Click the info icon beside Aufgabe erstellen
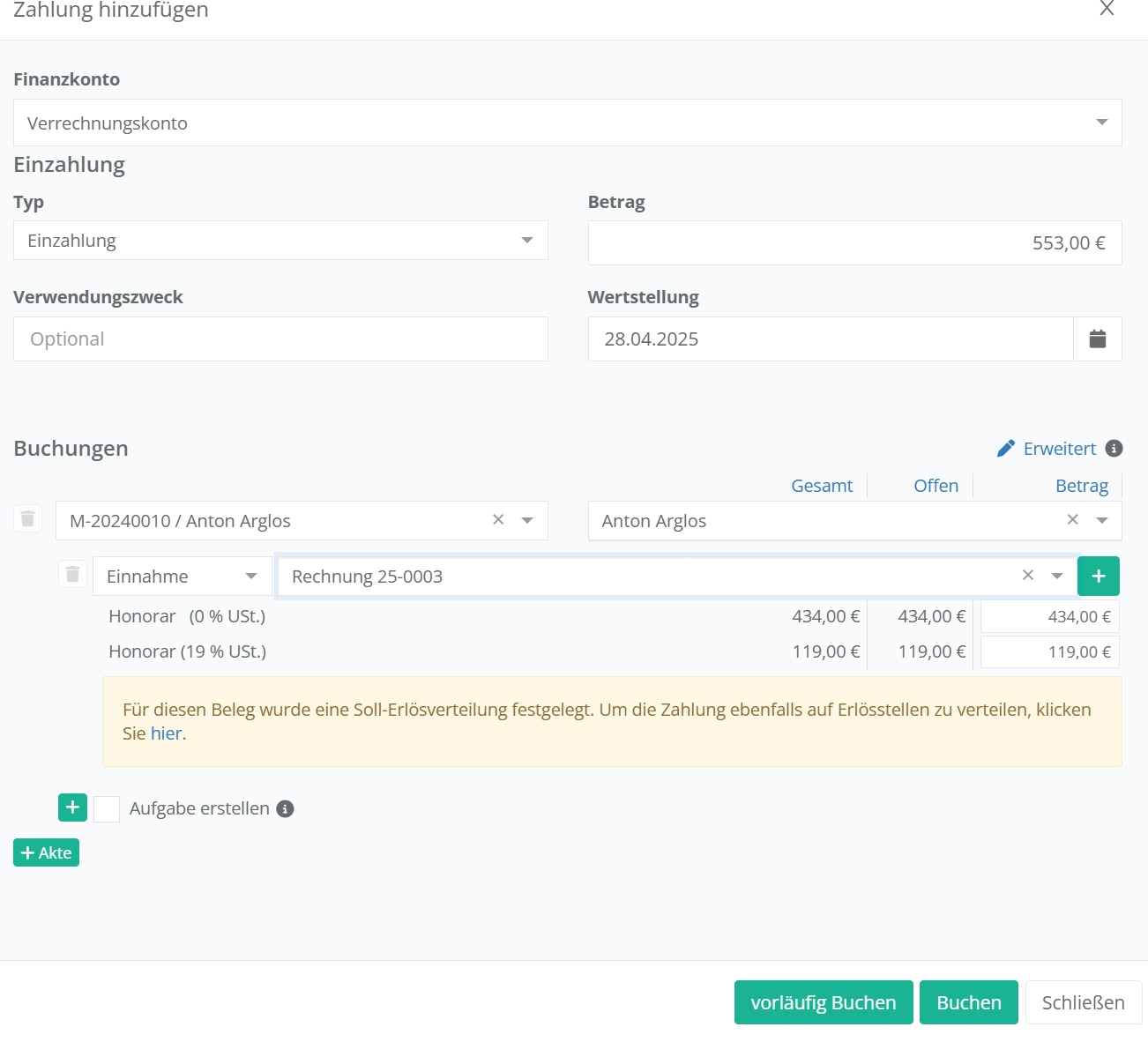The height and width of the screenshot is (1042, 1148). (285, 809)
